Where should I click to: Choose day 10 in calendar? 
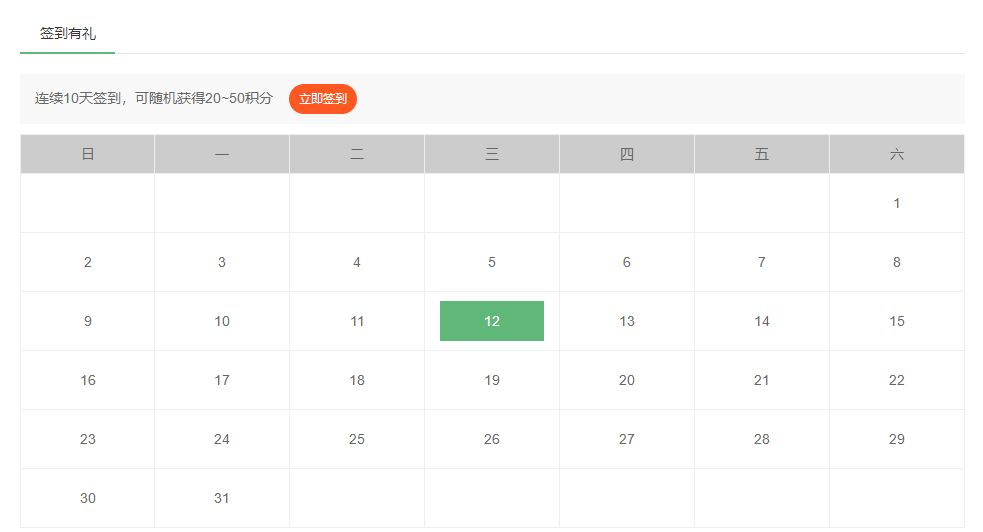(222, 321)
